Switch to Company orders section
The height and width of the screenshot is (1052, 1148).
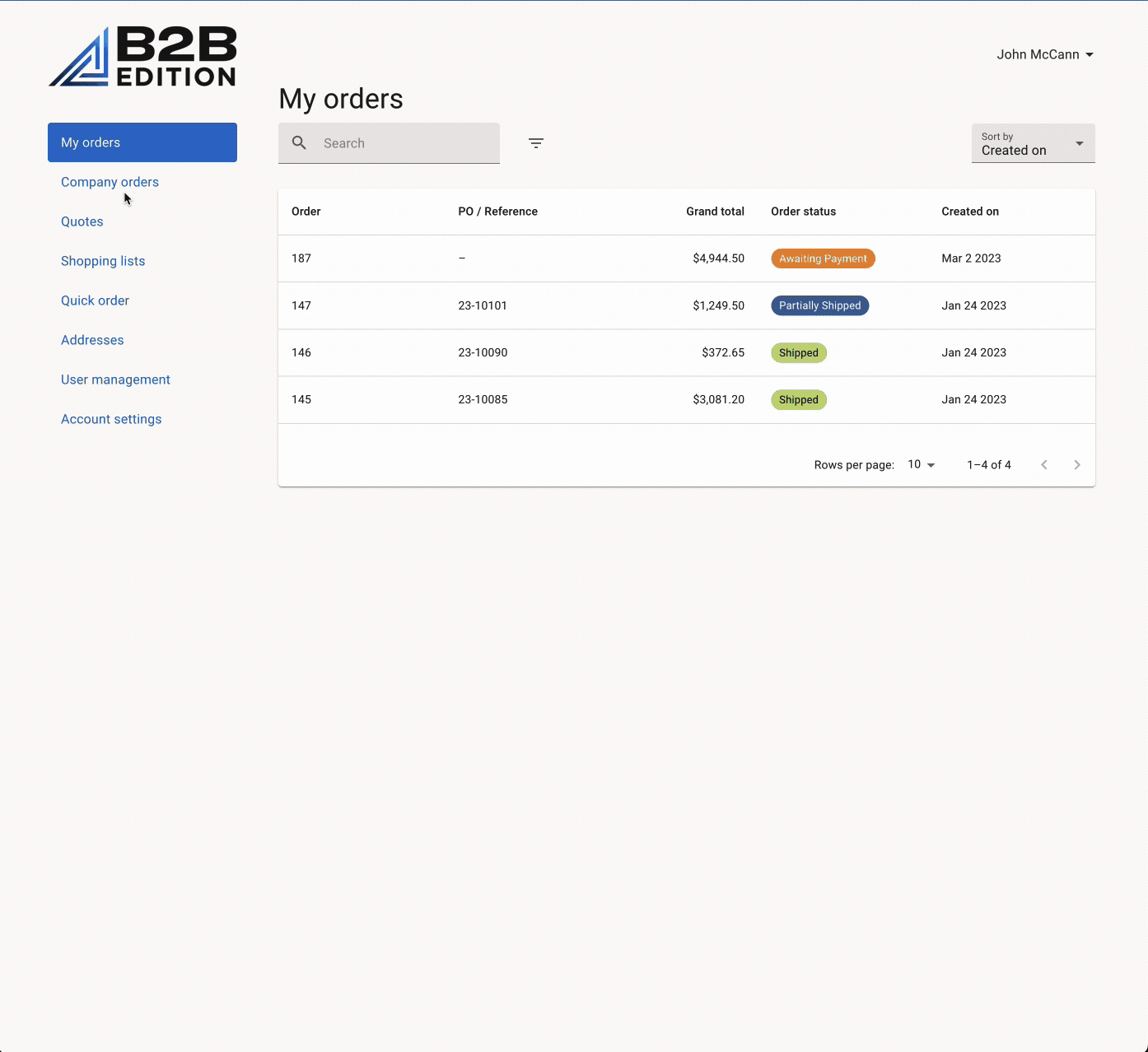coord(110,182)
